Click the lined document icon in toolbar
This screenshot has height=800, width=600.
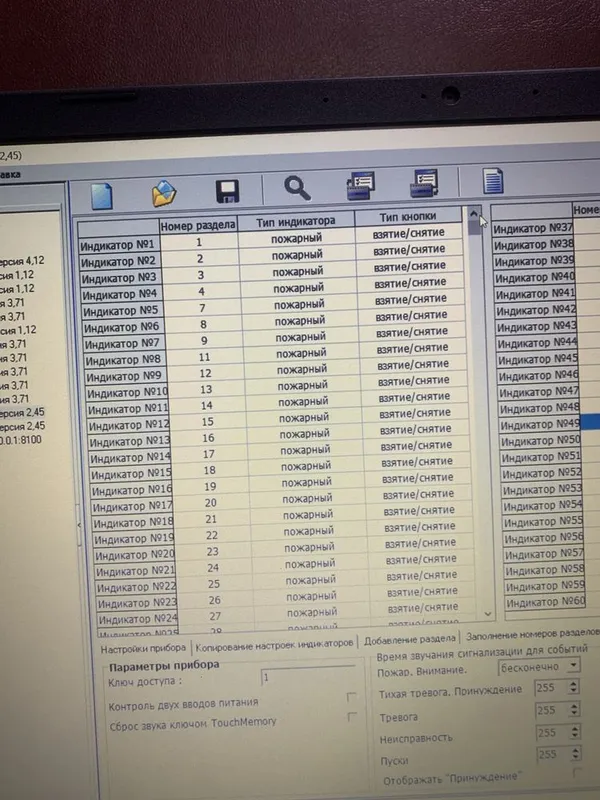tap(493, 181)
